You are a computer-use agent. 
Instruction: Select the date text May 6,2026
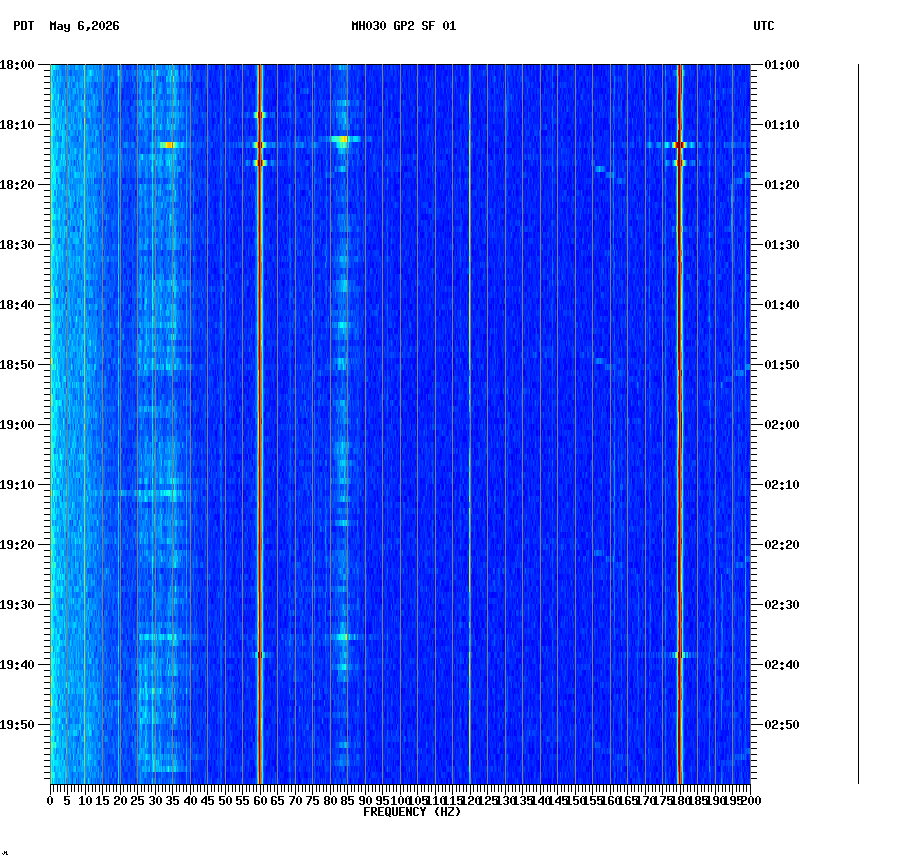coord(85,26)
